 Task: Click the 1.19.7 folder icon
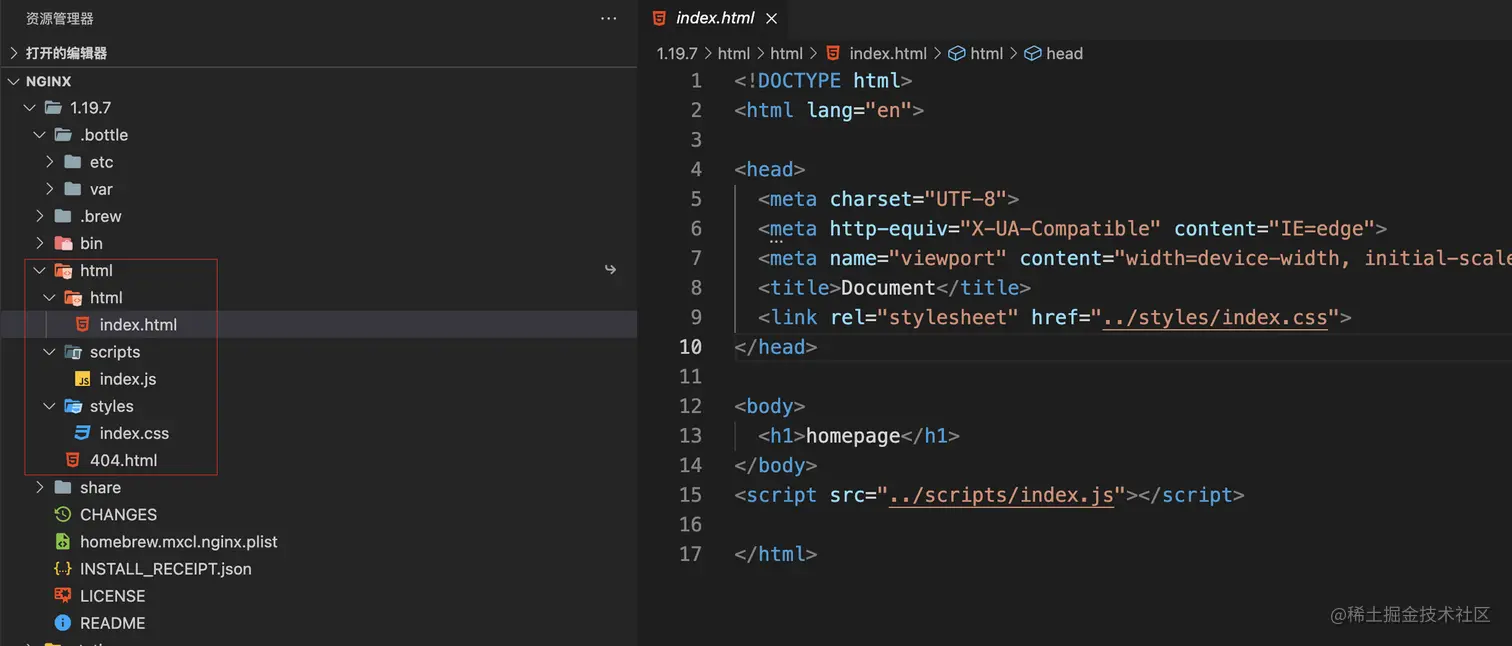[x=53, y=108]
